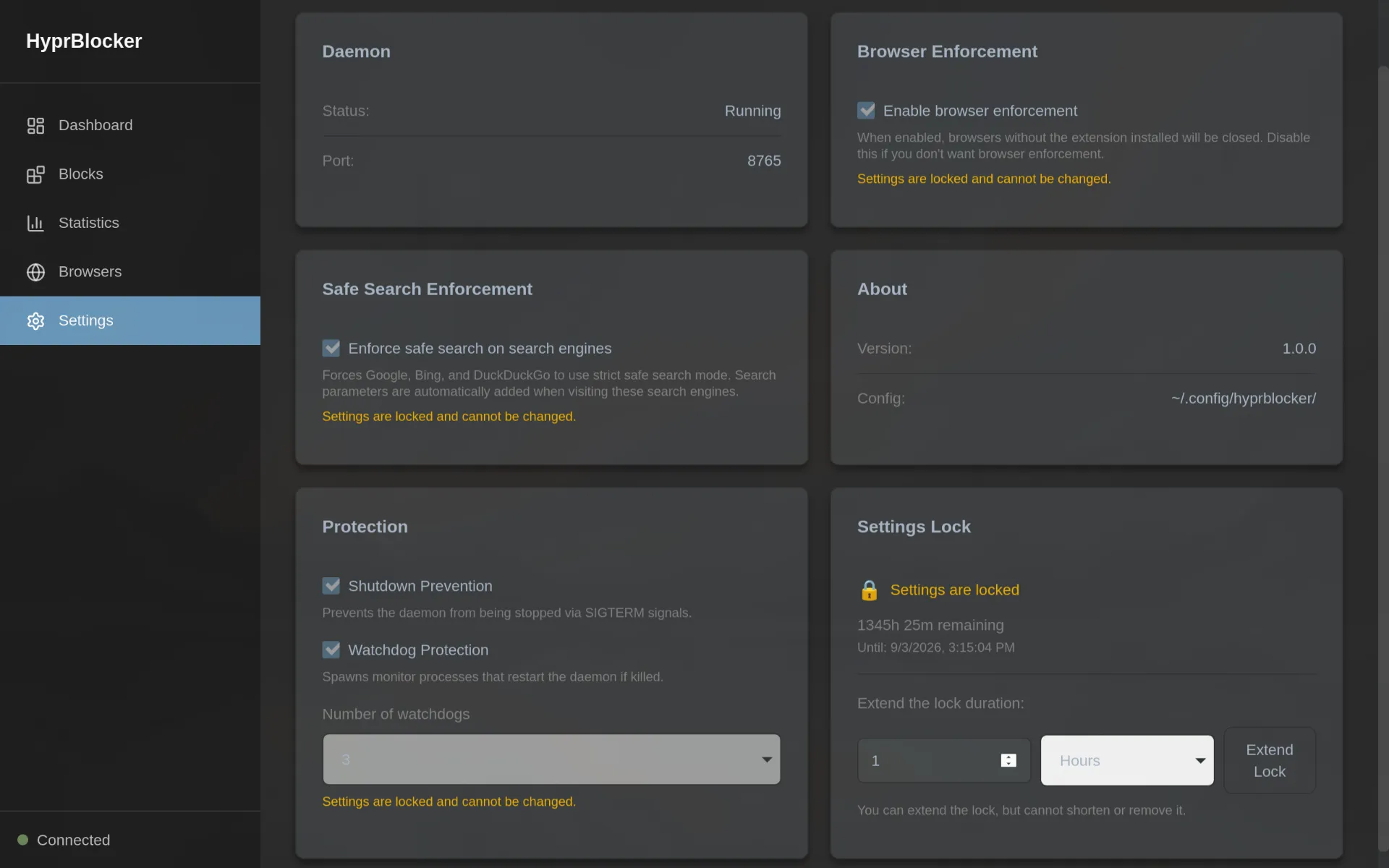1389x868 pixels.
Task: Click the HyprBlocker app title
Action: pyautogui.click(x=84, y=41)
